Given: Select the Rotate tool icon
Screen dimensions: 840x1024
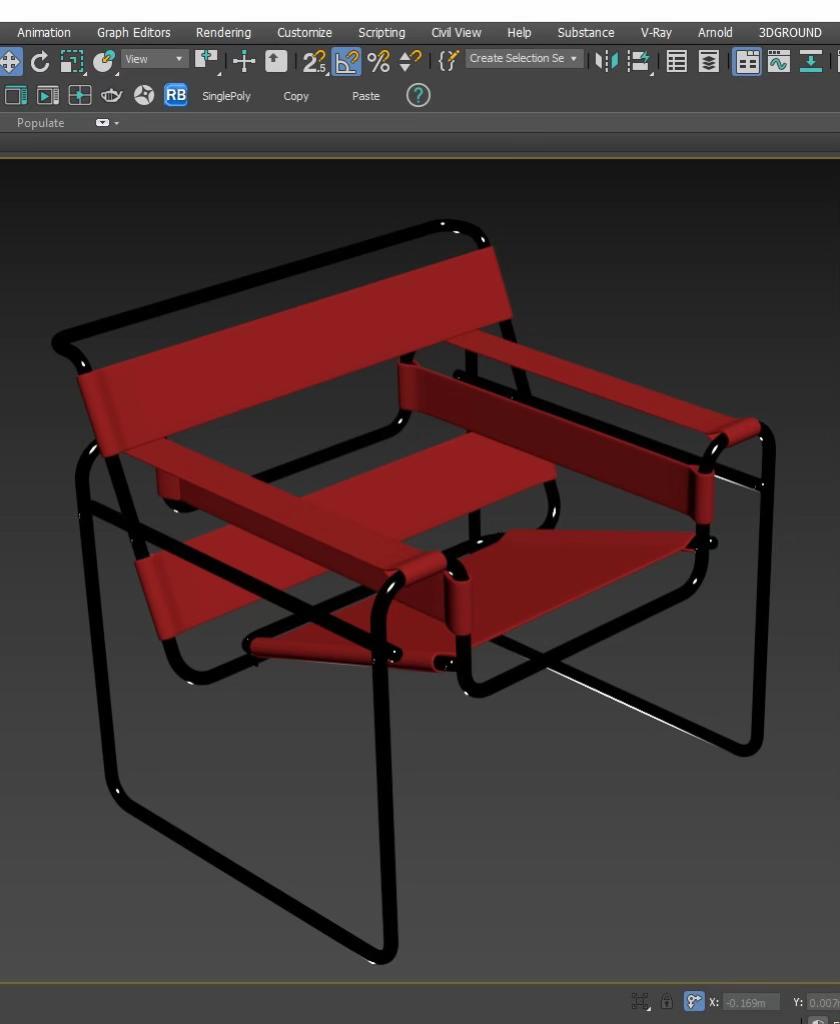Looking at the screenshot, I should [x=40, y=62].
